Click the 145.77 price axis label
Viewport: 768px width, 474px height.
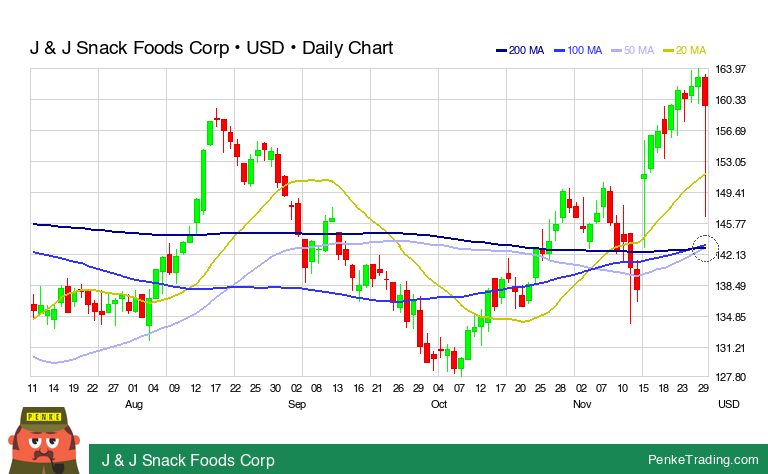[x=731, y=224]
